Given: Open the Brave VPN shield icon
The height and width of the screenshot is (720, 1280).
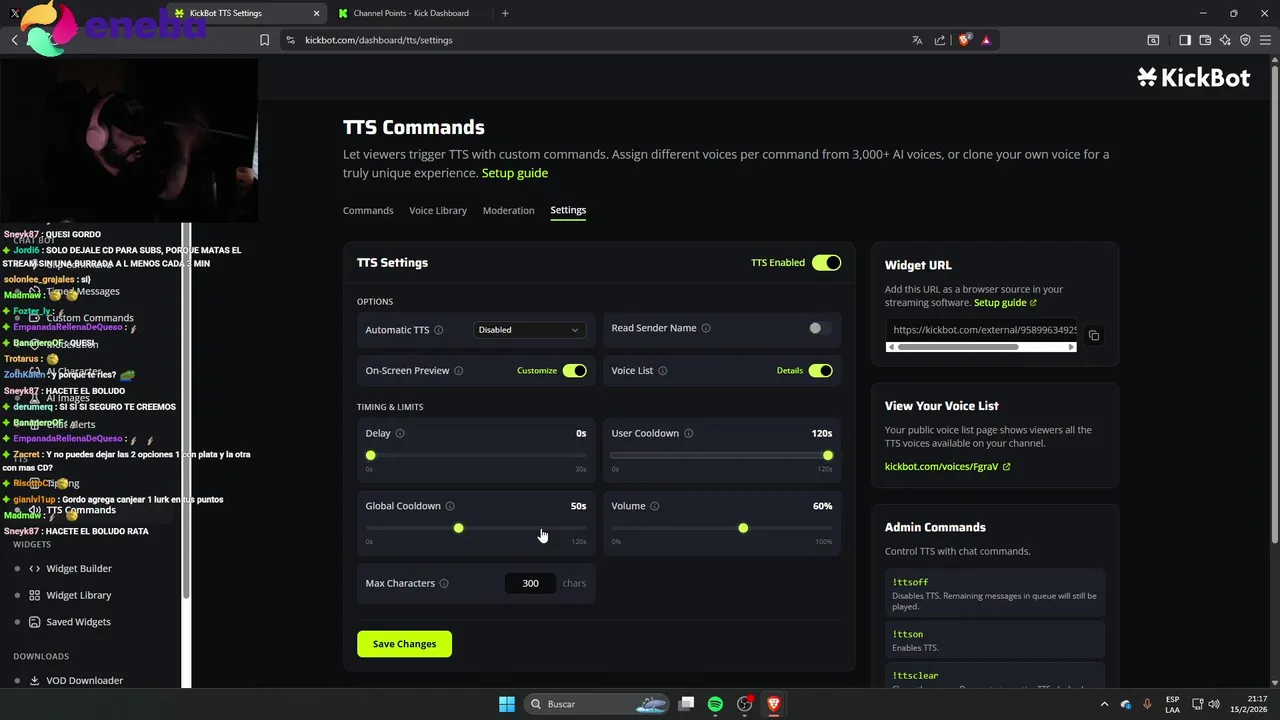Looking at the screenshot, I should pyautogui.click(x=1245, y=40).
